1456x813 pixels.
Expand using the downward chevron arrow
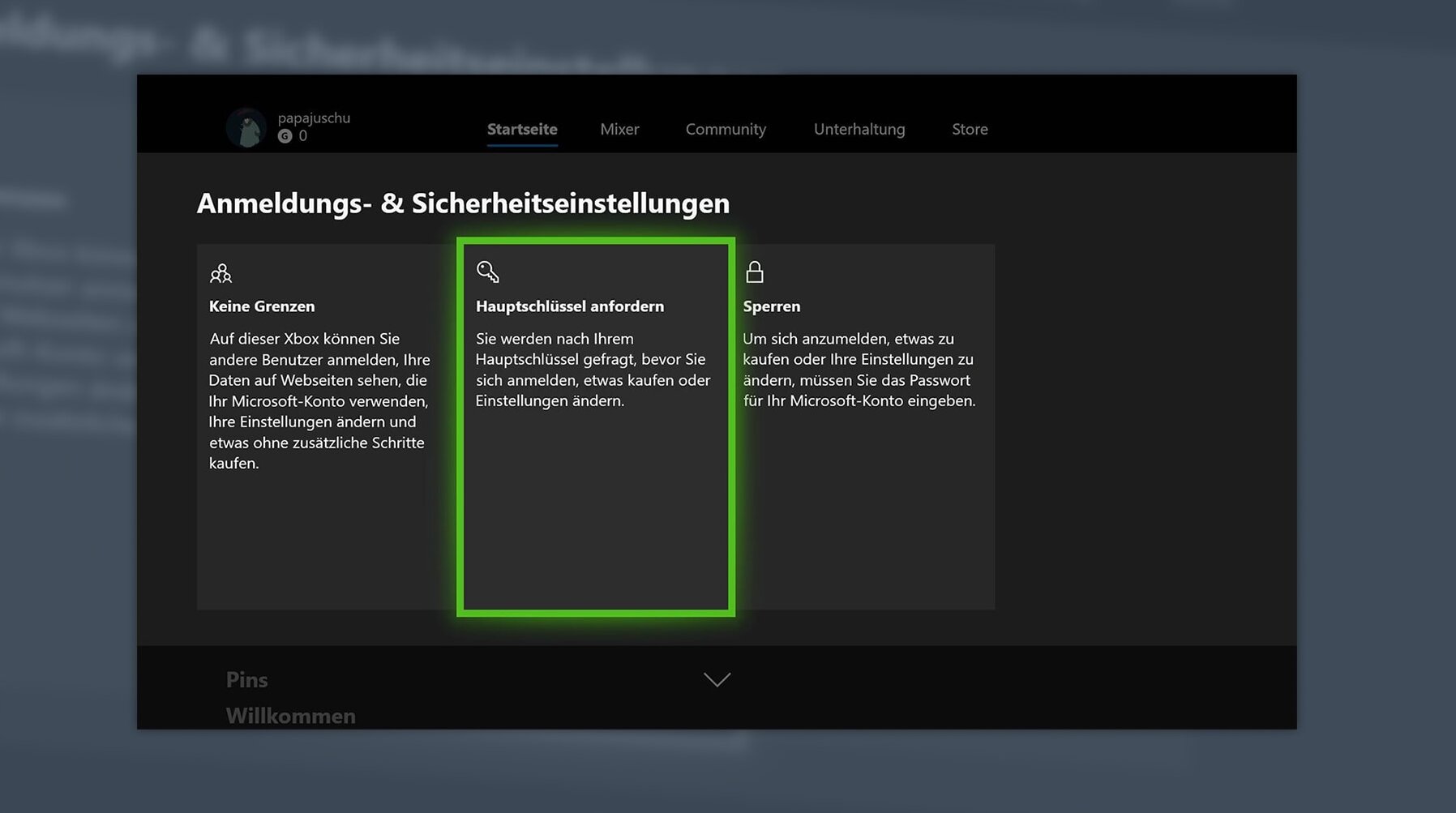click(717, 679)
